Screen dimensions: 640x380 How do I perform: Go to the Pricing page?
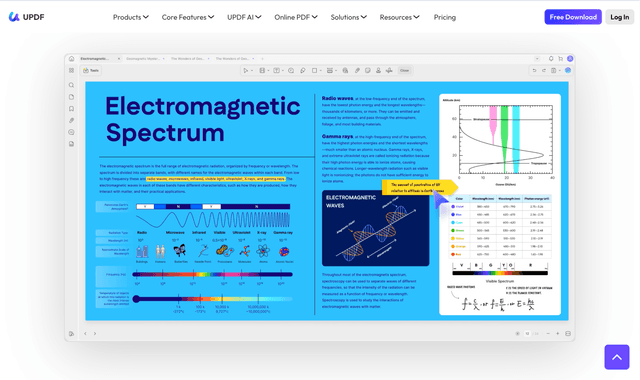(x=444, y=17)
